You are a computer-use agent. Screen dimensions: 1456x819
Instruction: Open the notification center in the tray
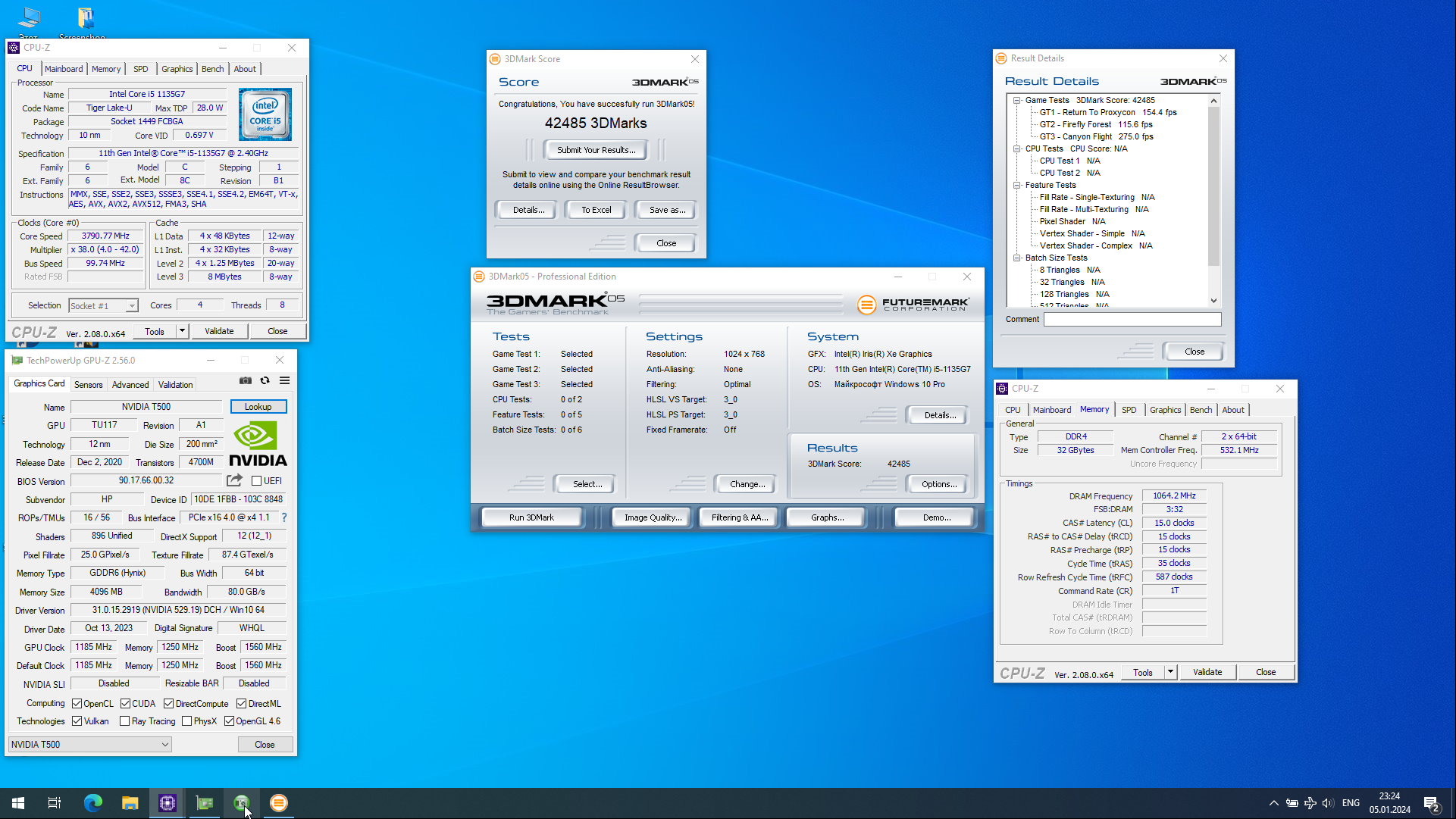[x=1432, y=804]
